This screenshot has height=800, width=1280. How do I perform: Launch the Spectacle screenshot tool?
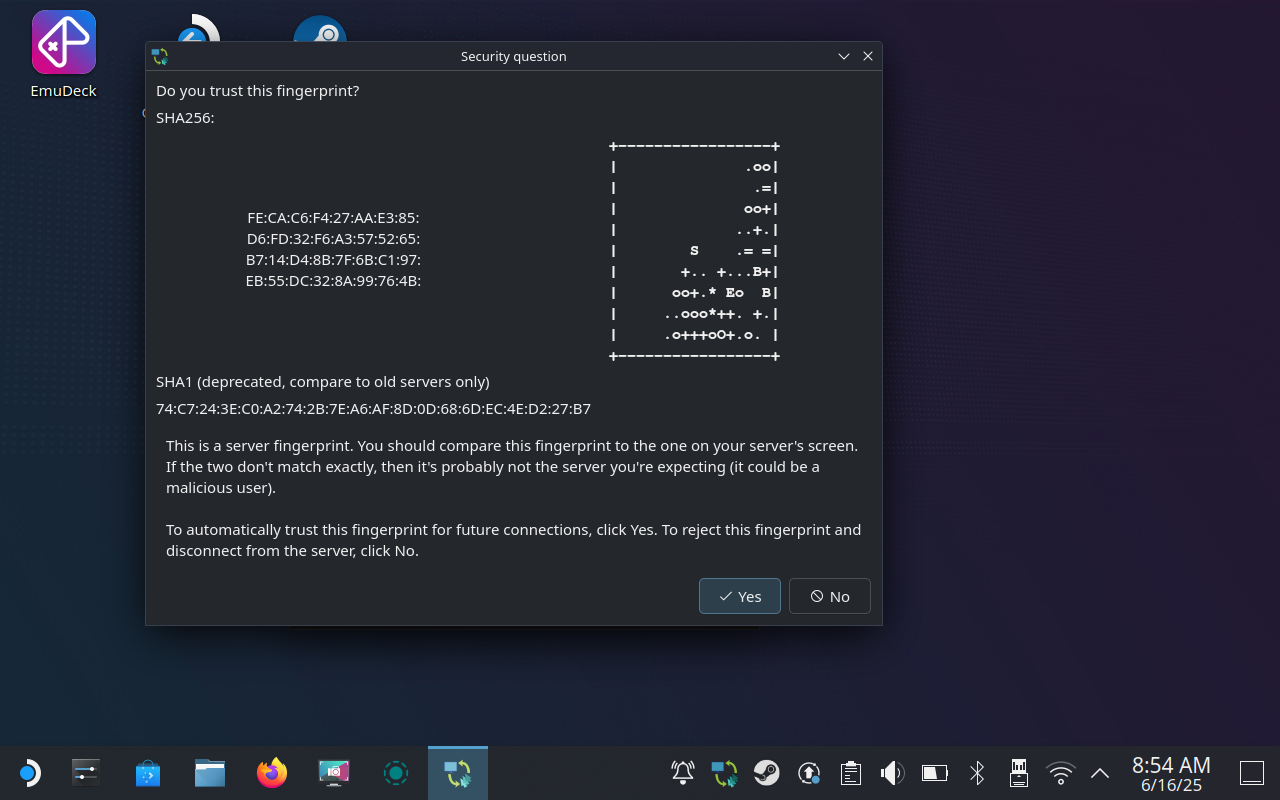point(333,772)
